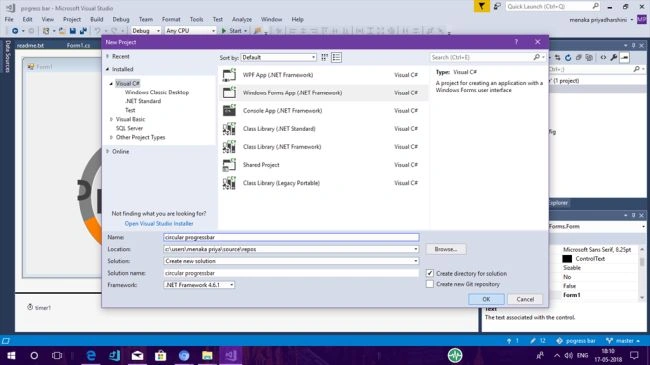Click the Properties panel vertical scrollbar
Screen dimensions: 650x365
pyautogui.click(x=642, y=273)
